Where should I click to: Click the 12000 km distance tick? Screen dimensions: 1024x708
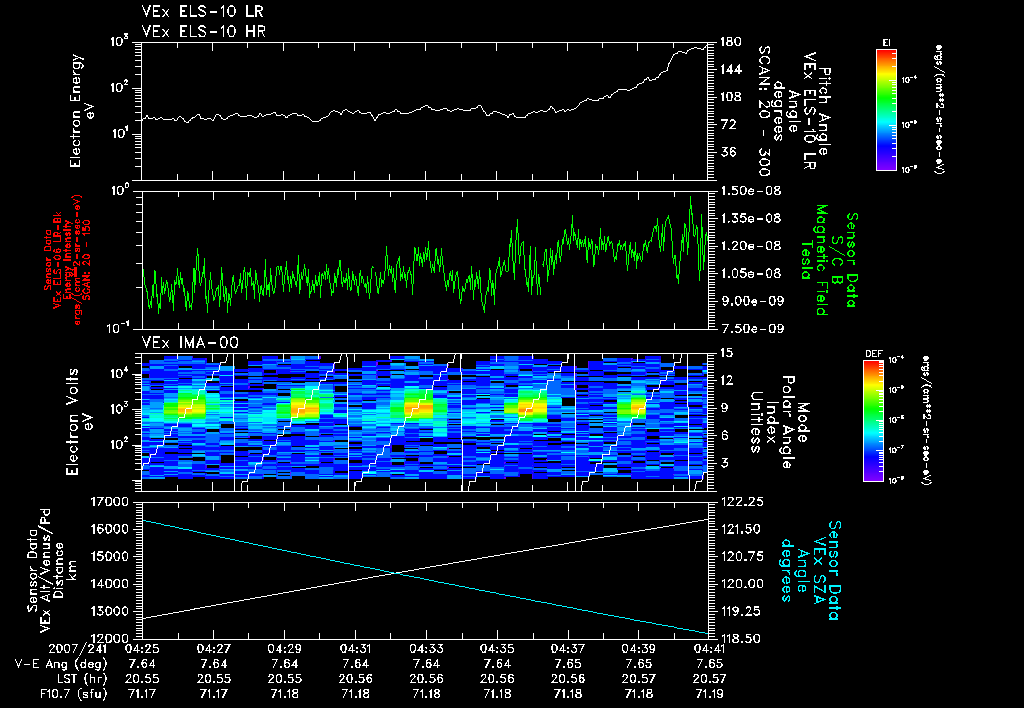(x=108, y=638)
